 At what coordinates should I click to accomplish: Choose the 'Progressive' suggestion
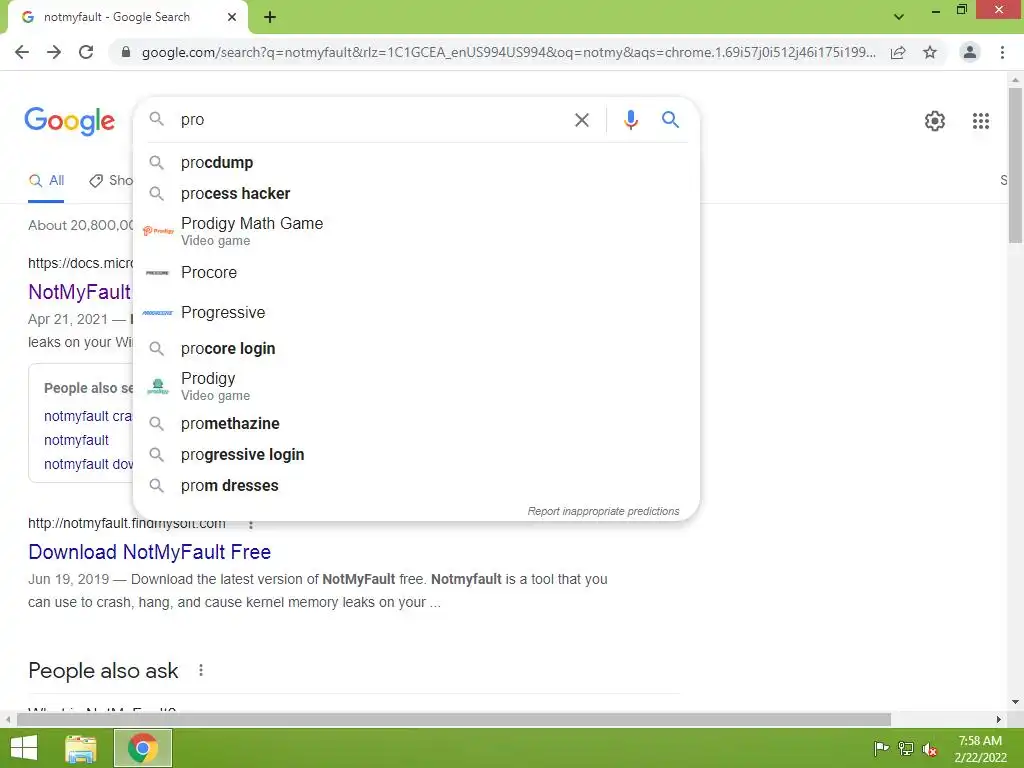(x=415, y=313)
